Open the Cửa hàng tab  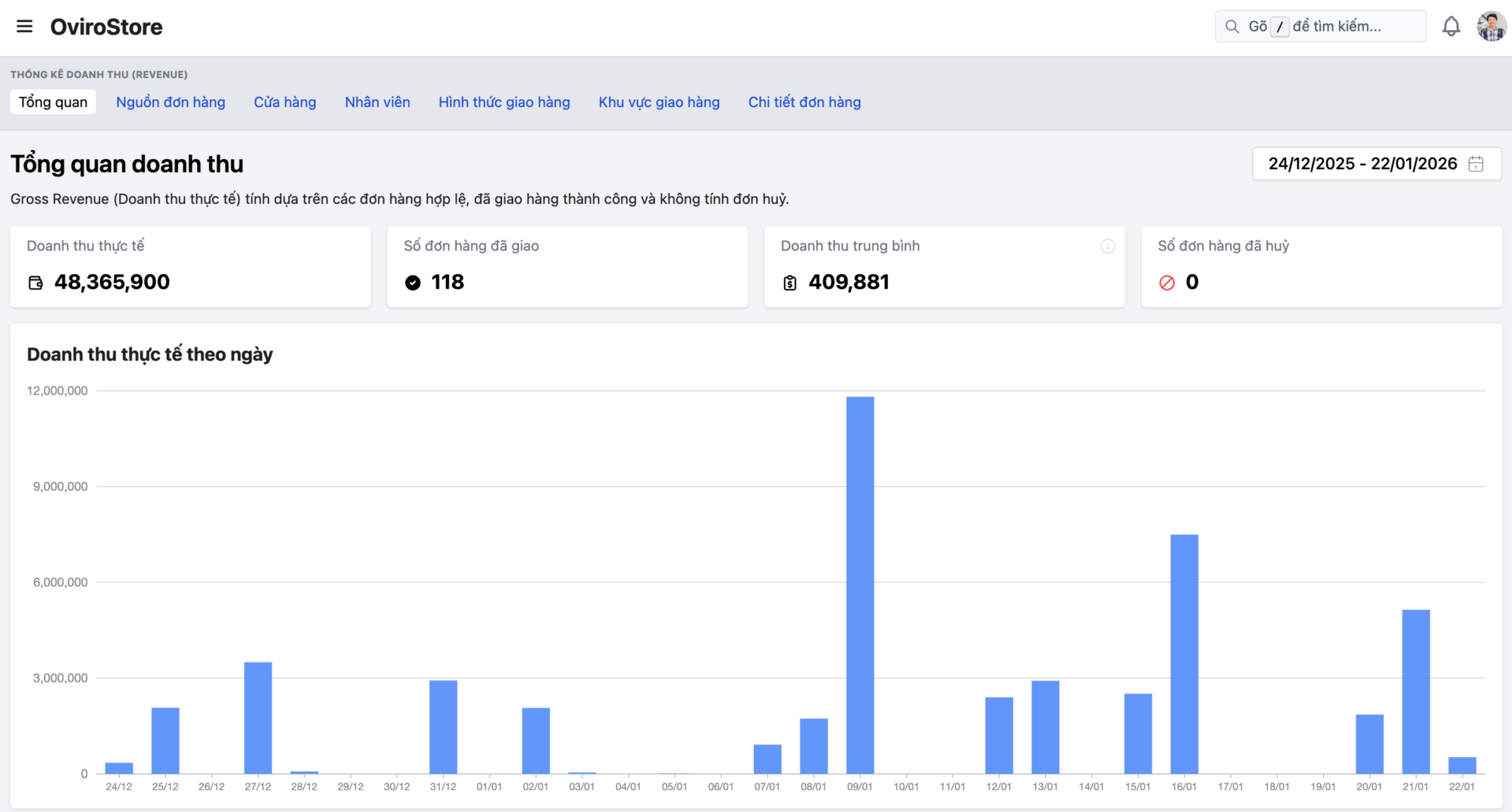[x=285, y=102]
